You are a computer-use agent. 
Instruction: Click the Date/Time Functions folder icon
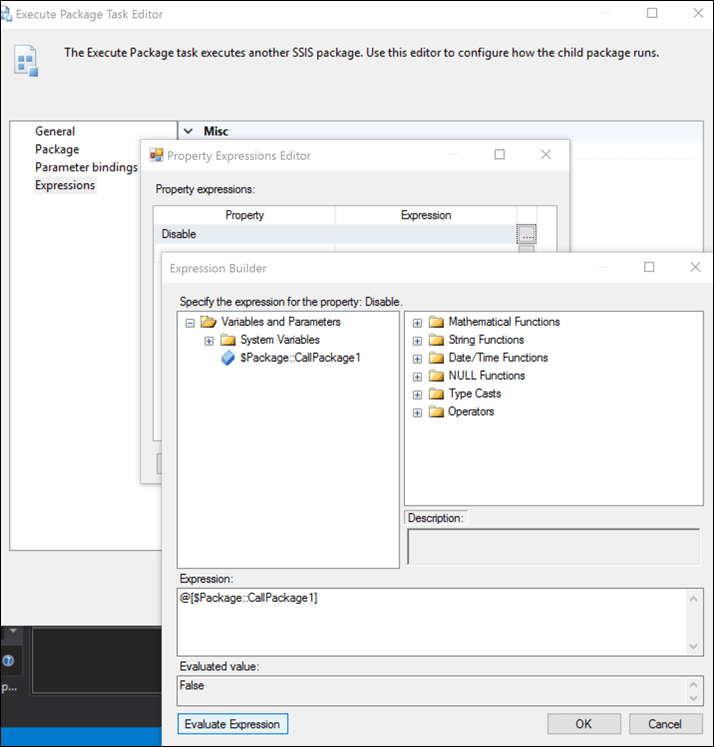[x=435, y=358]
